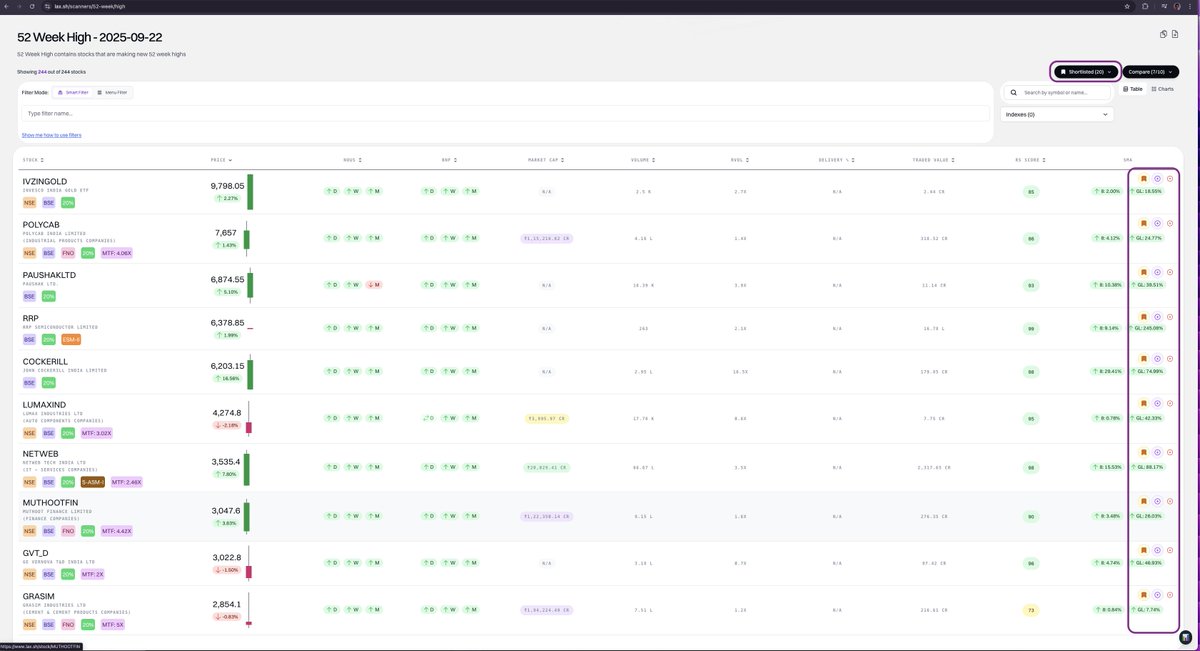This screenshot has width=1200, height=651.
Task: Click red remove icon in RRP row
Action: [x=1170, y=317]
